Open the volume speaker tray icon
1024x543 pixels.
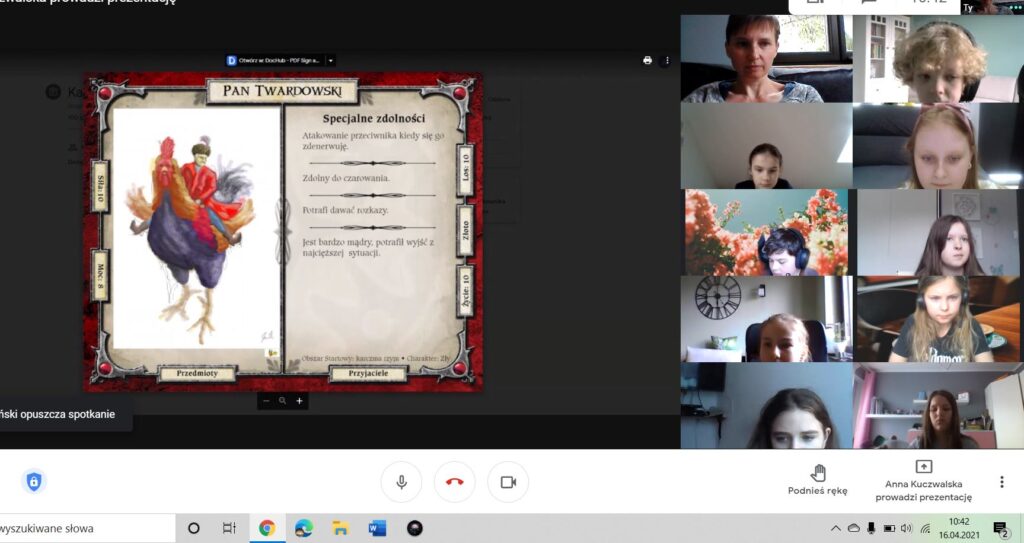tap(906, 528)
